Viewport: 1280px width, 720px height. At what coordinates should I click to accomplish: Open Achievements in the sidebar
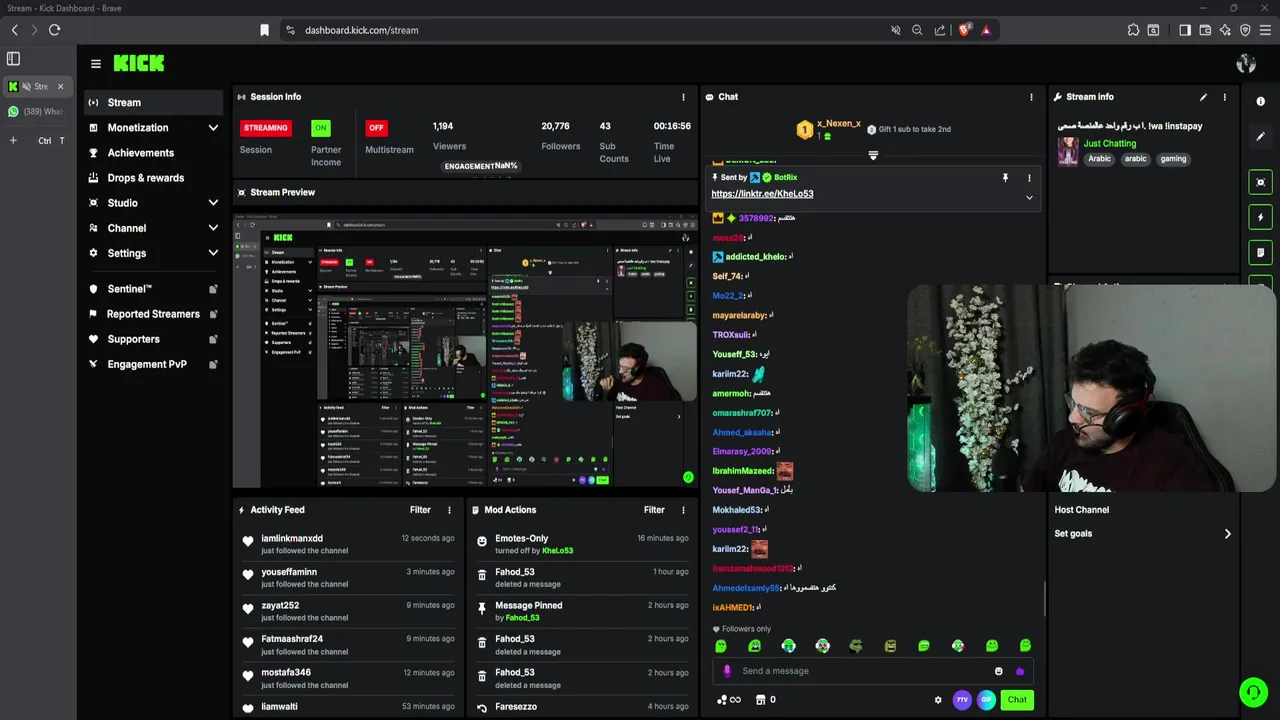click(152, 153)
